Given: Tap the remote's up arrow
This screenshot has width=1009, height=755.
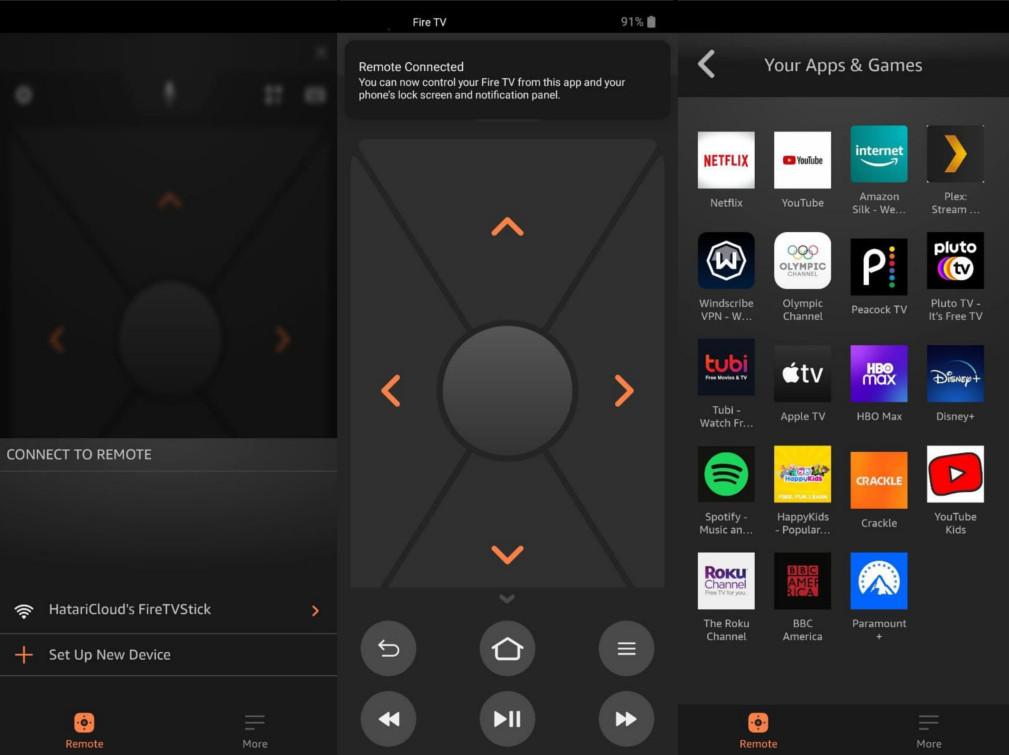Looking at the screenshot, I should tap(507, 227).
